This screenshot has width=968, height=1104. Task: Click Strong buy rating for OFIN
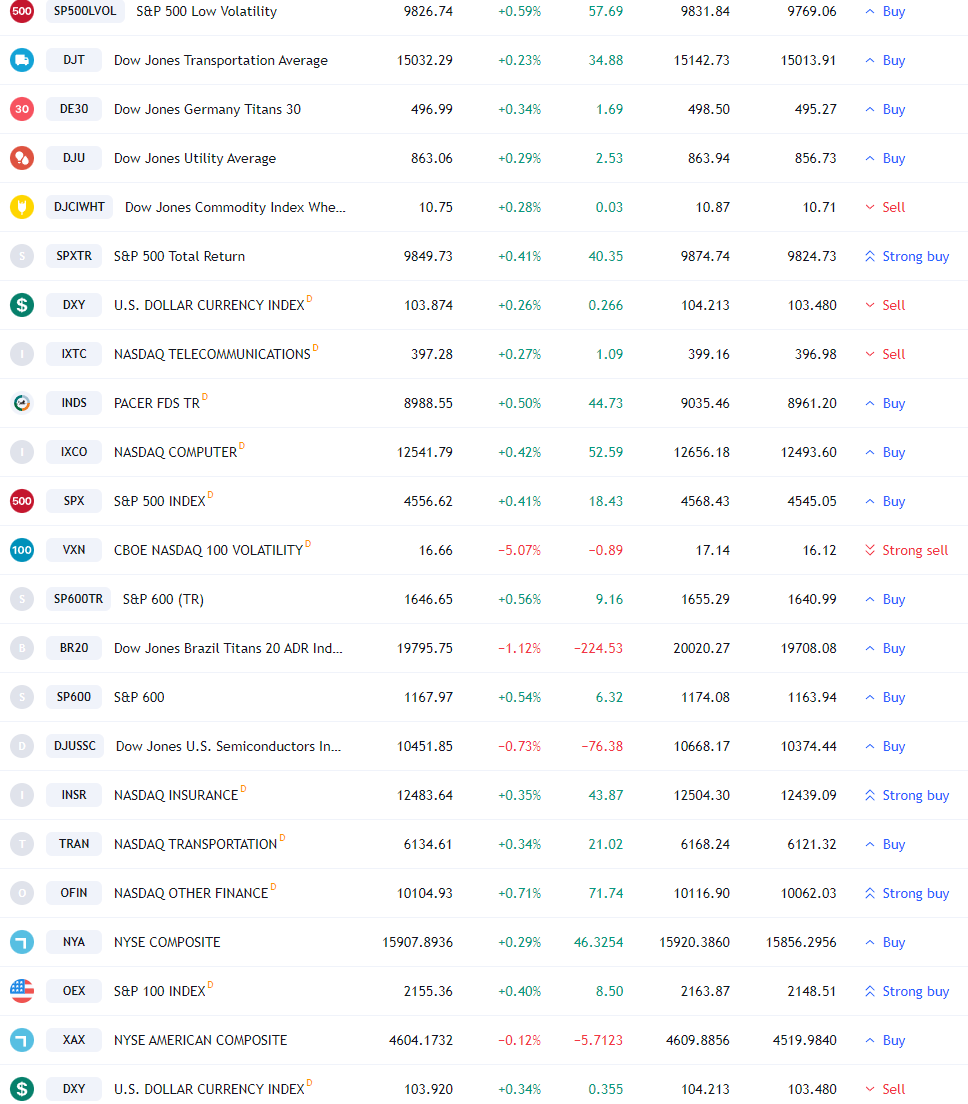(x=907, y=893)
